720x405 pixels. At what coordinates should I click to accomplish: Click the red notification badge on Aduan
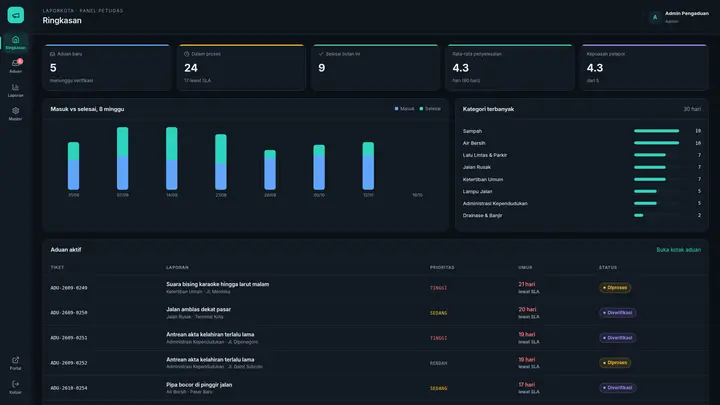[x=20, y=61]
